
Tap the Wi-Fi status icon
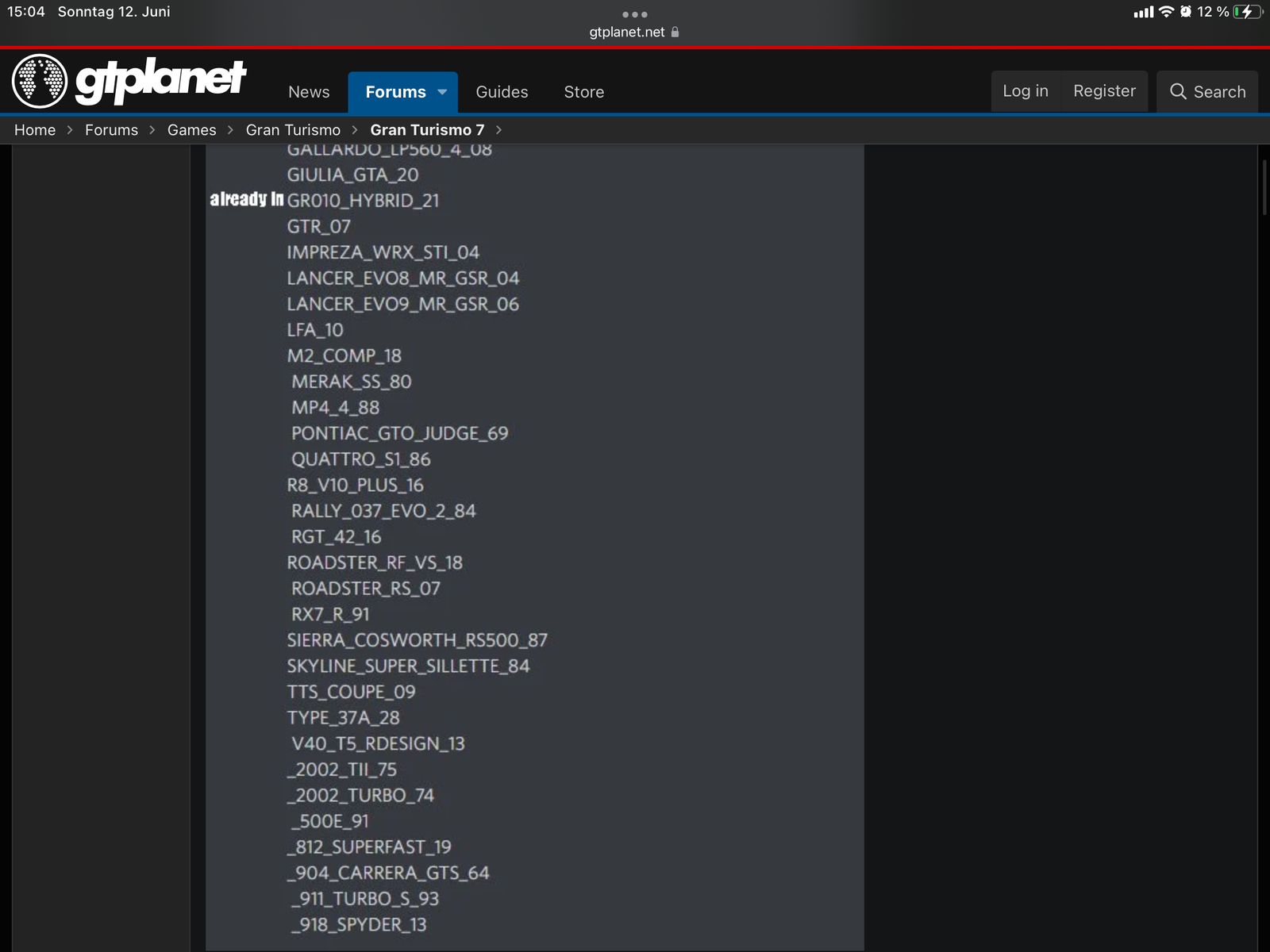pyautogui.click(x=1166, y=12)
